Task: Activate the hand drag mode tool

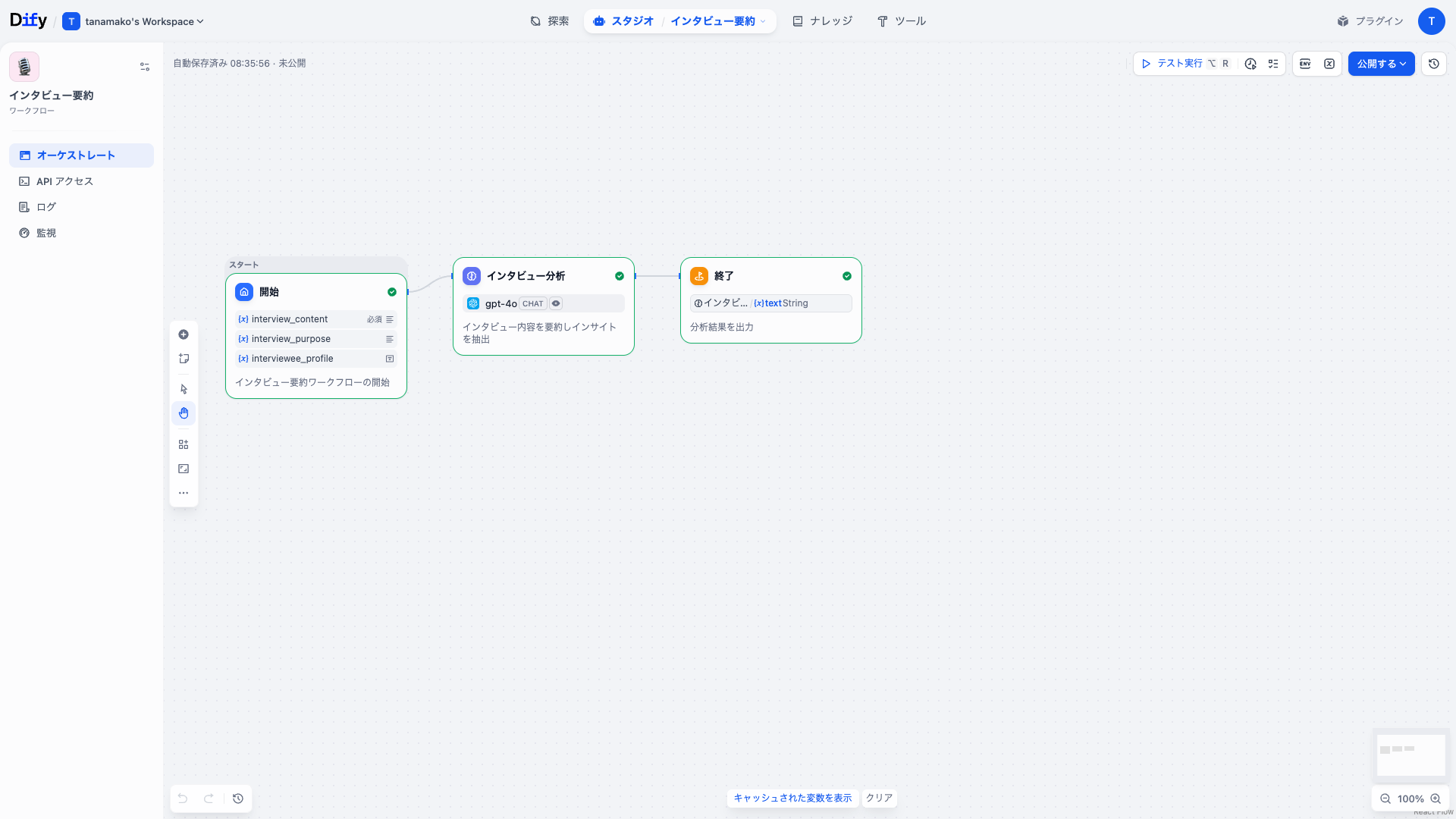Action: pos(184,413)
